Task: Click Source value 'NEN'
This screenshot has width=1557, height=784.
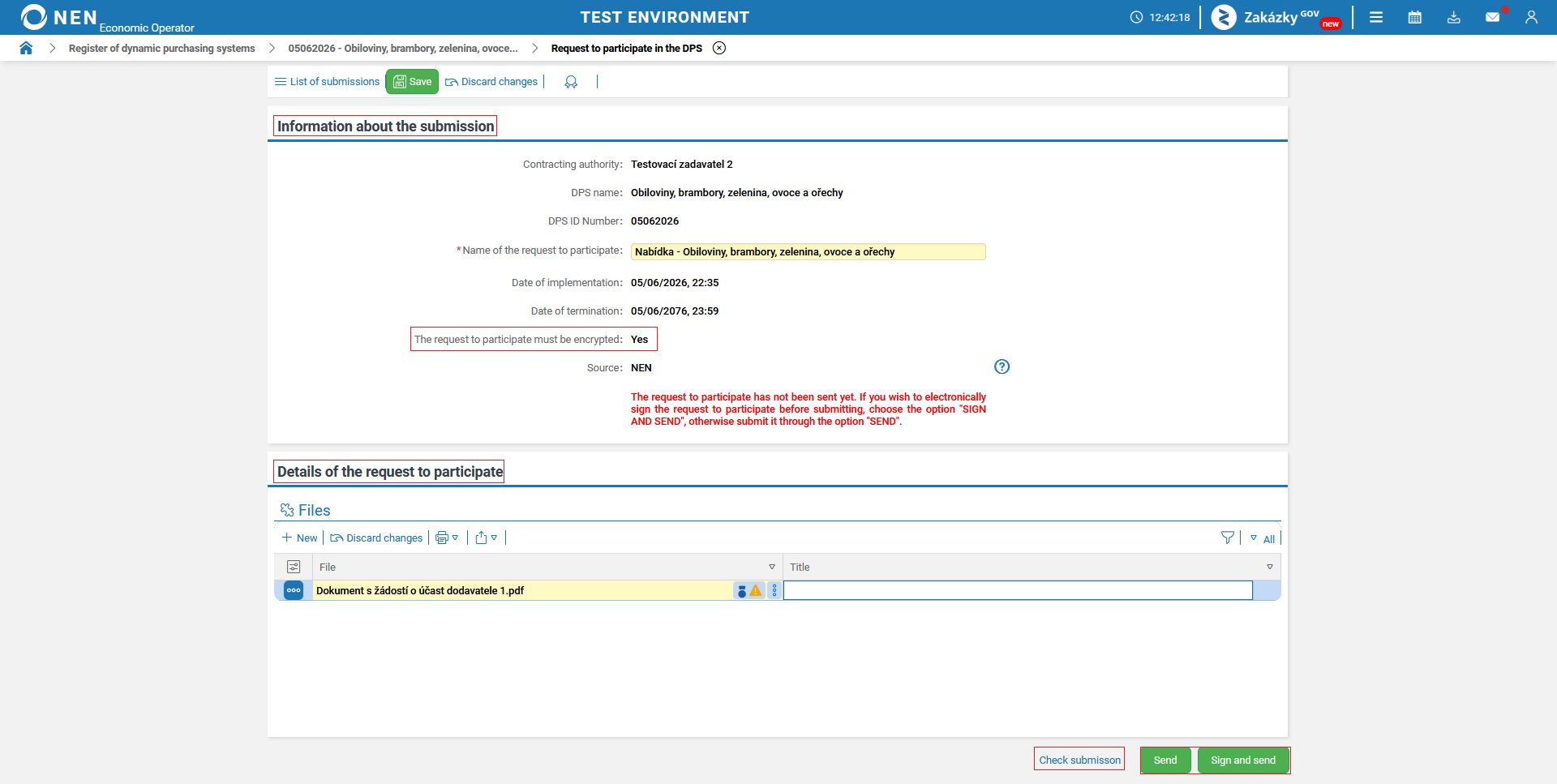Action: [x=641, y=367]
